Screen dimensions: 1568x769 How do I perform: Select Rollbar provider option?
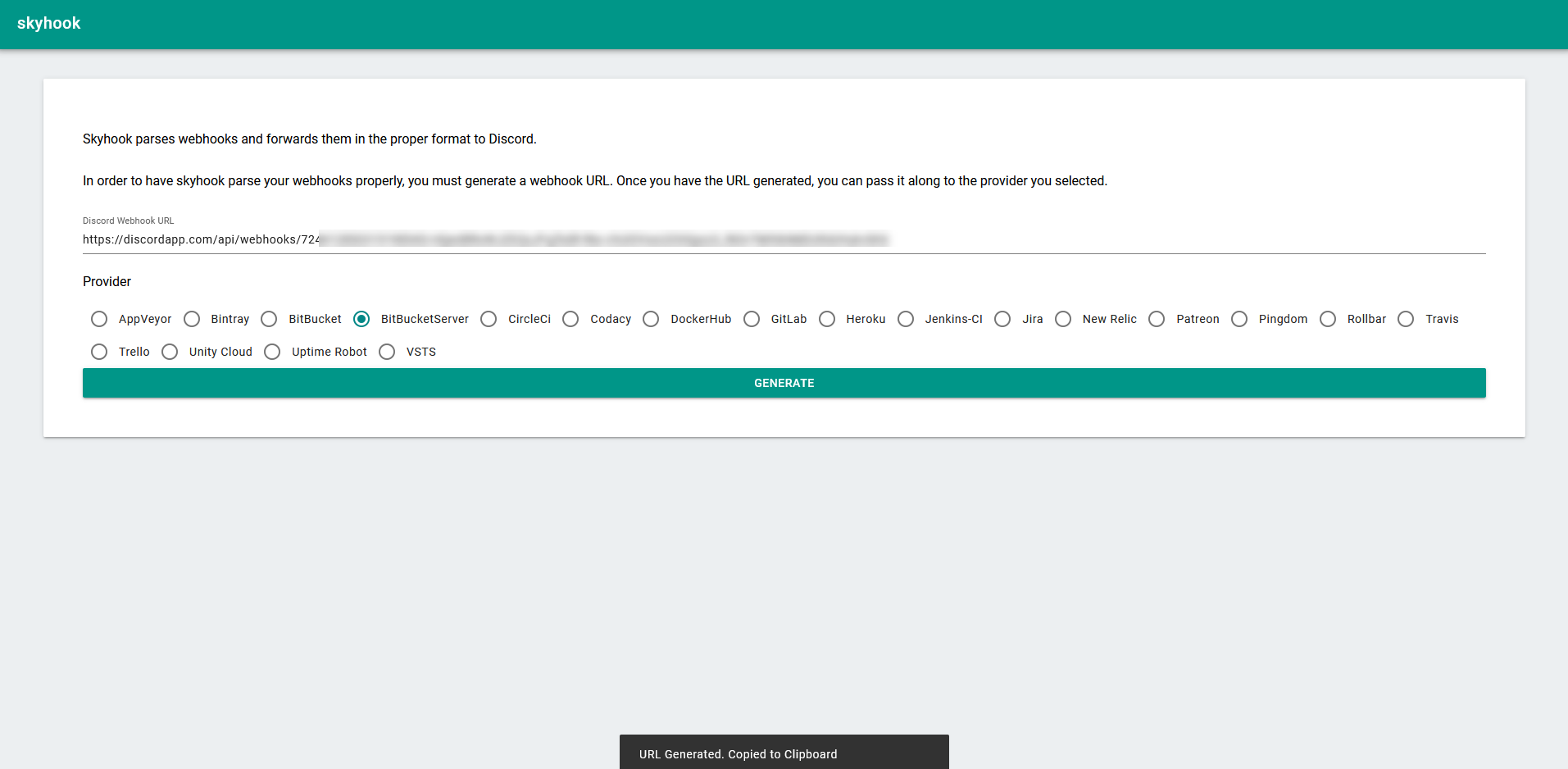(x=1328, y=319)
